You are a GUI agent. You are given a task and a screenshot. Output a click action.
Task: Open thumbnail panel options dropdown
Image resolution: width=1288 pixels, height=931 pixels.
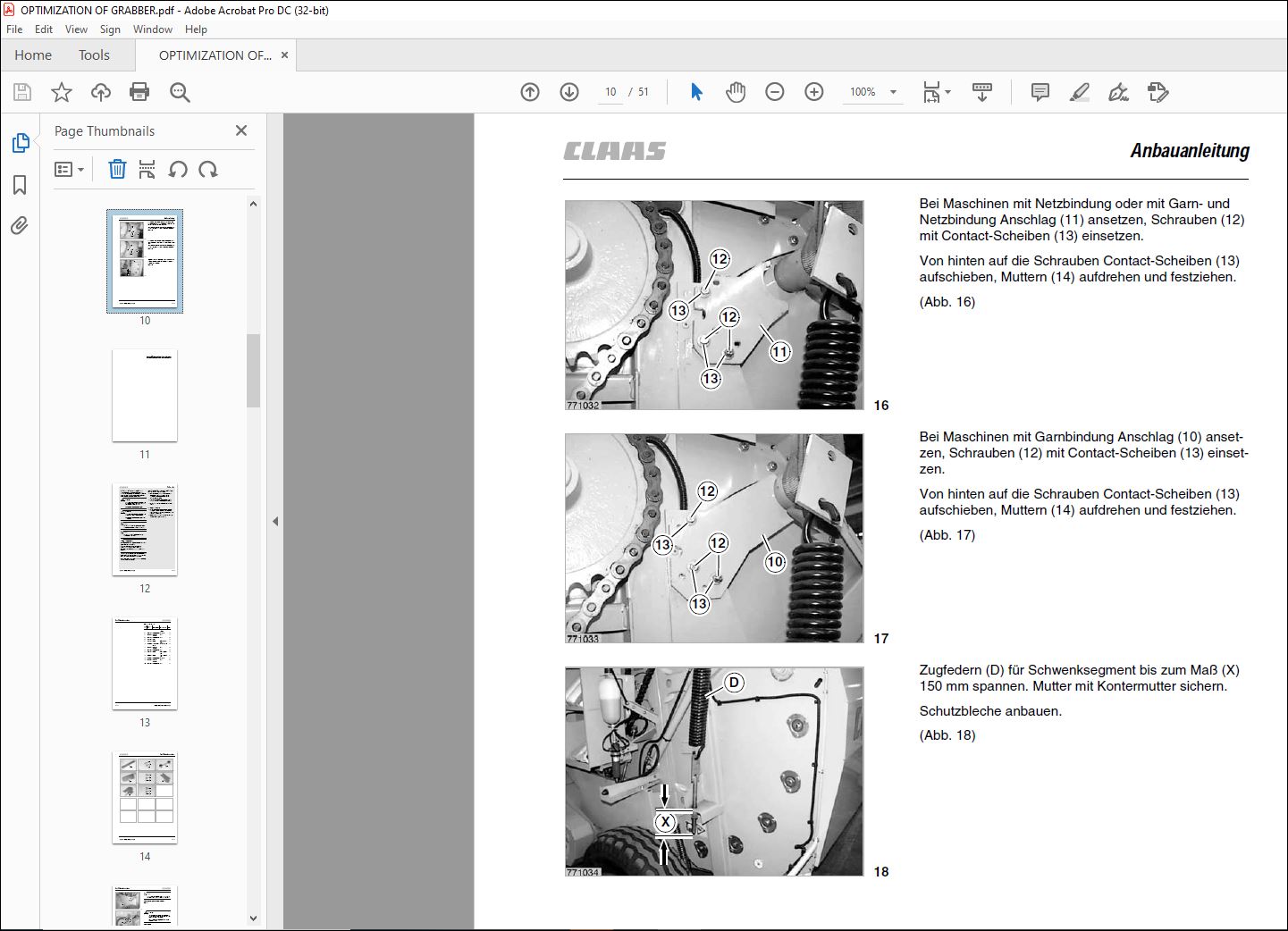[69, 169]
